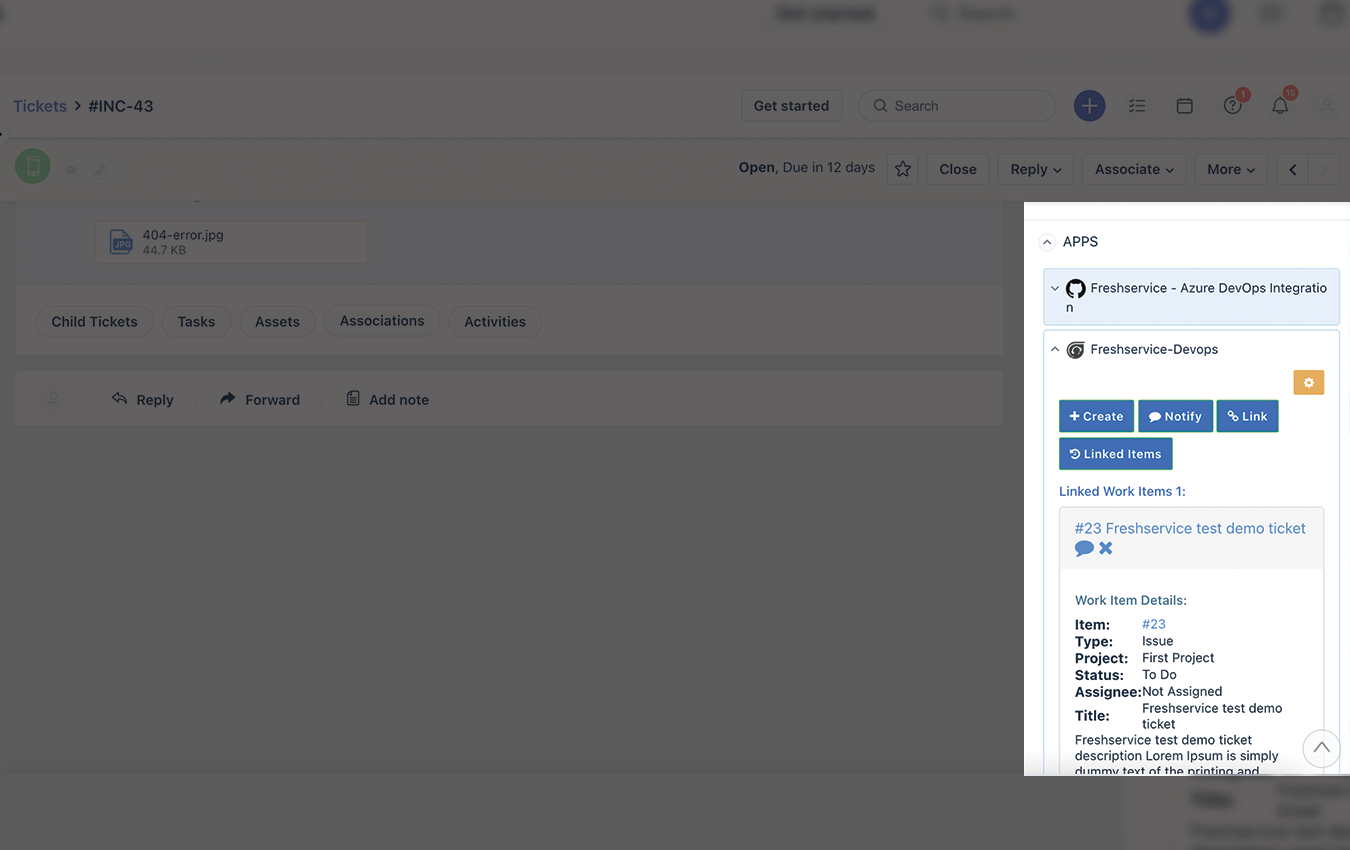Expand Freshservice - Azure DevOps Integration app
This screenshot has height=850, width=1350.
click(1191, 297)
